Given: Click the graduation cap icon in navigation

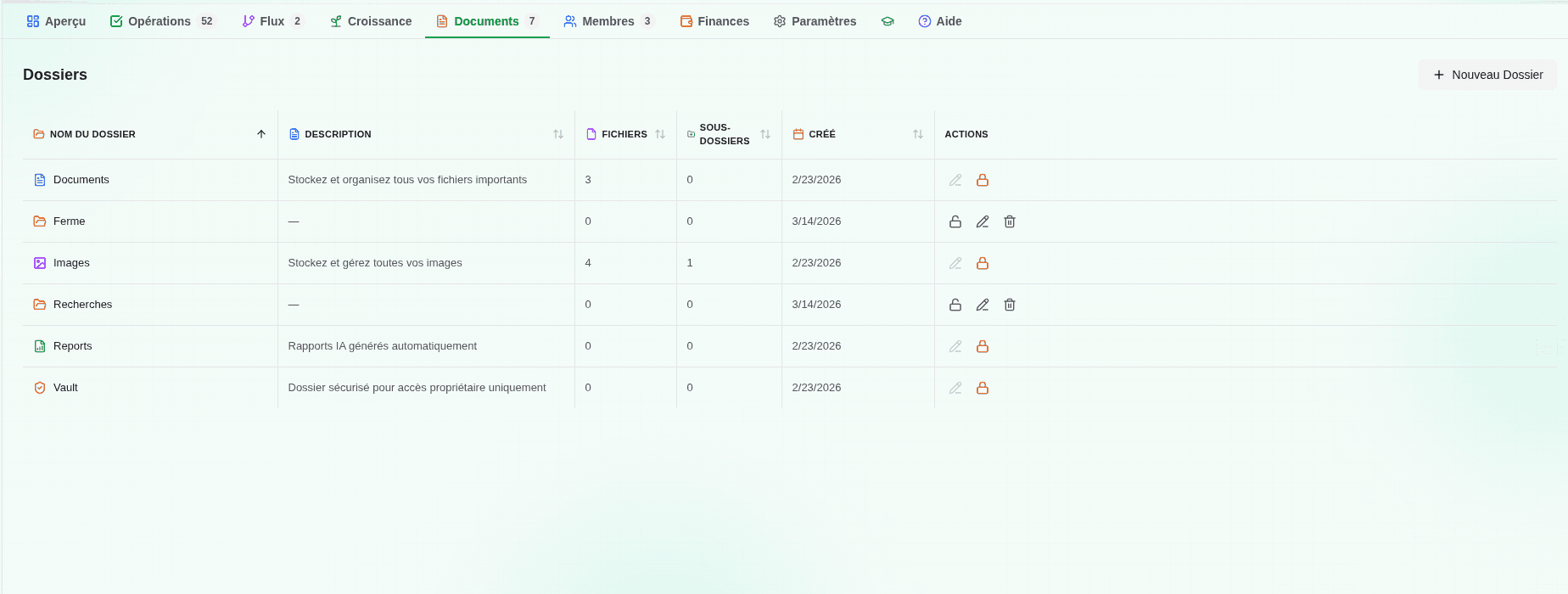Looking at the screenshot, I should click(x=888, y=21).
